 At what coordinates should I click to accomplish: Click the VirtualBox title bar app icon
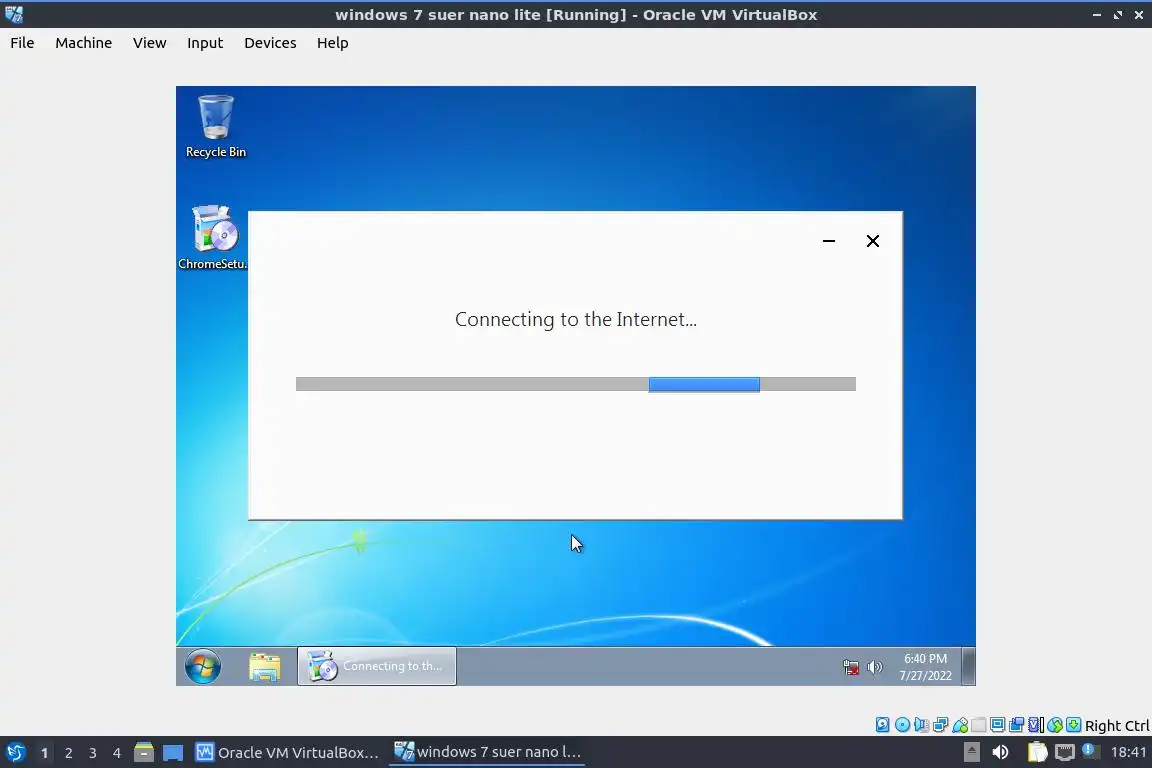(x=13, y=14)
